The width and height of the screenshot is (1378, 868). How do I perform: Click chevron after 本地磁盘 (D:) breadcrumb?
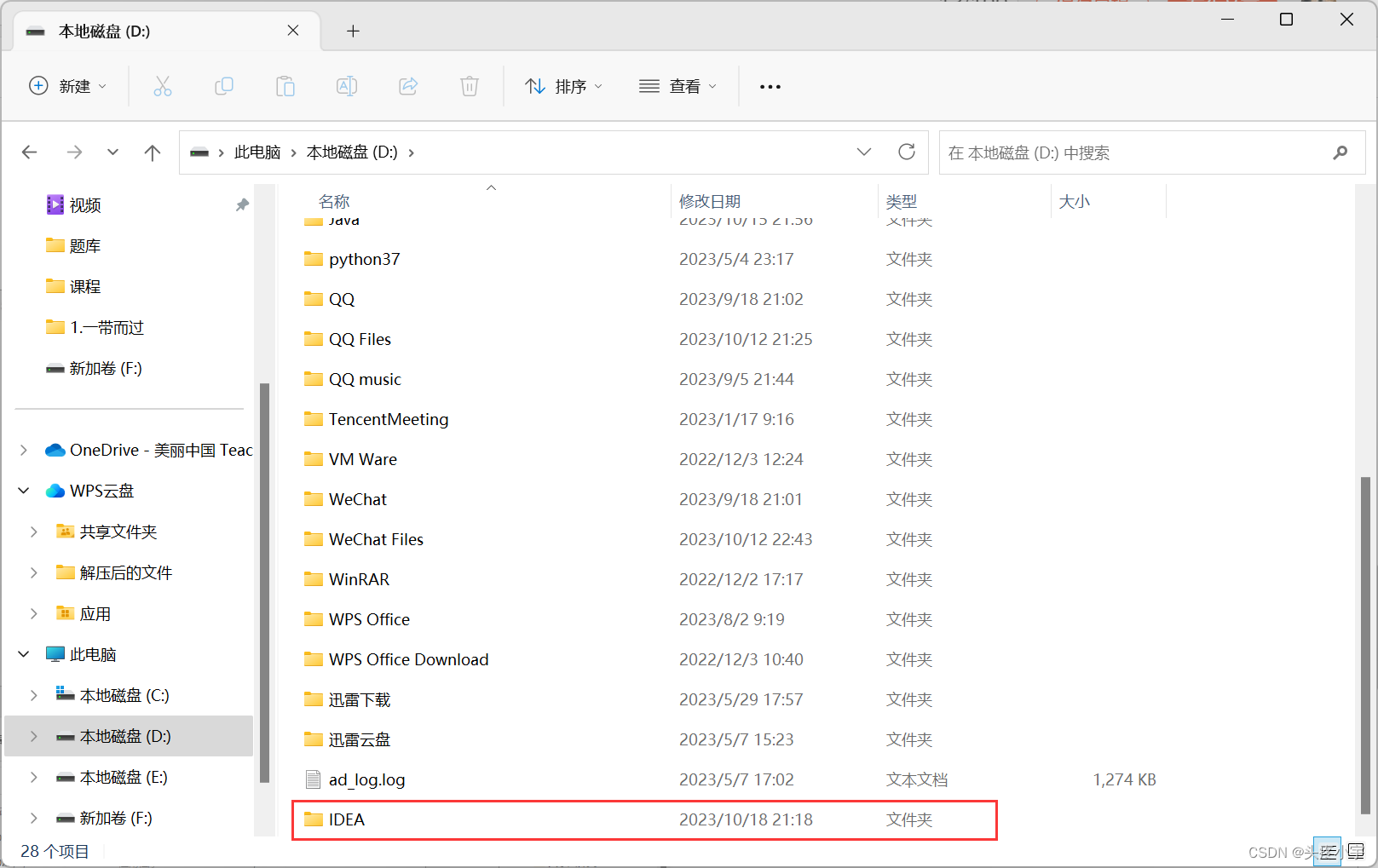[412, 152]
